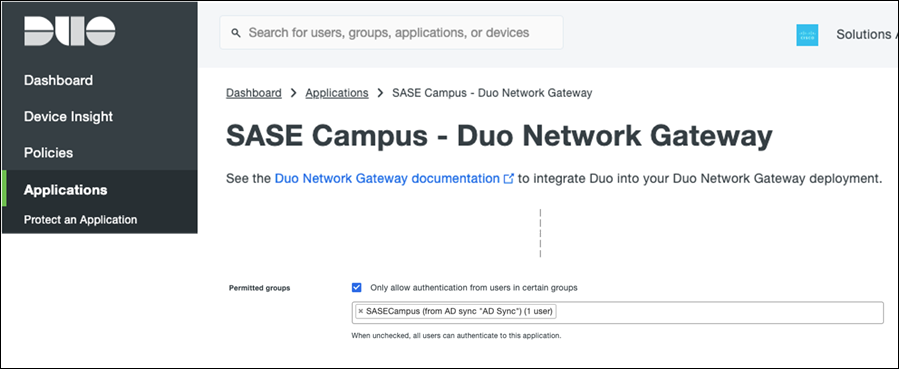
Task: Open Protect an Application submenu item
Action: (80, 219)
